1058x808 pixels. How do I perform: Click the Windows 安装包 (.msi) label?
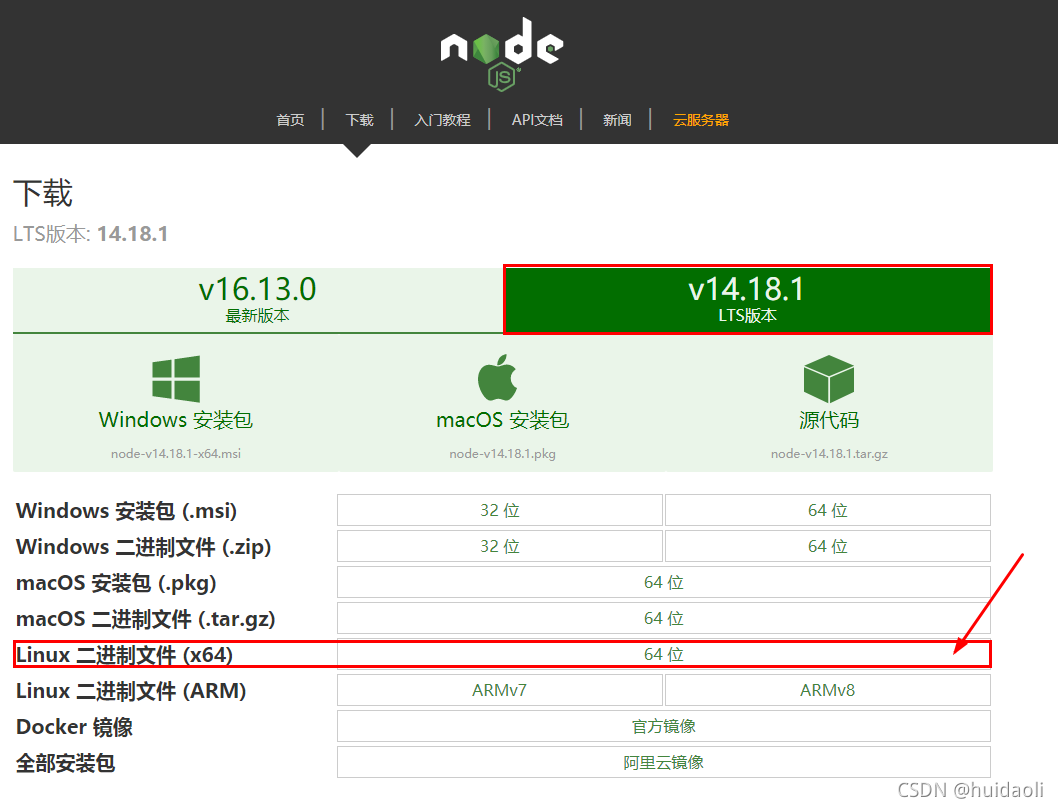(126, 511)
